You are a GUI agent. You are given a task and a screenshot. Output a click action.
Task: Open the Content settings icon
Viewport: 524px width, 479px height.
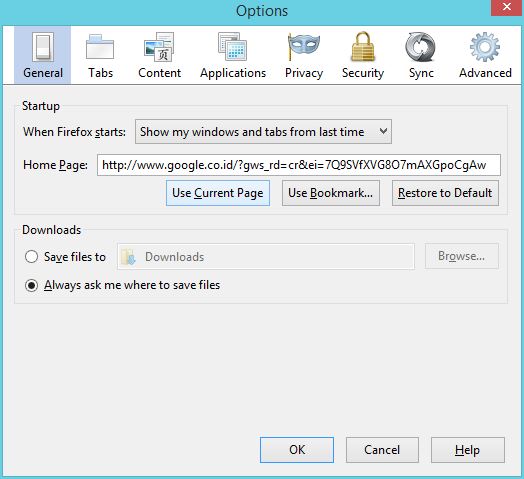click(x=159, y=47)
